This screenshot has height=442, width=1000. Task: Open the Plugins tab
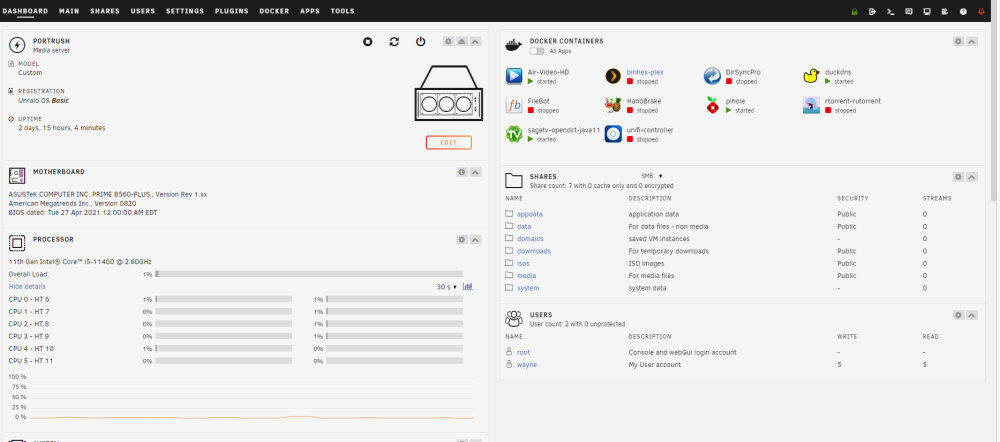coord(232,11)
